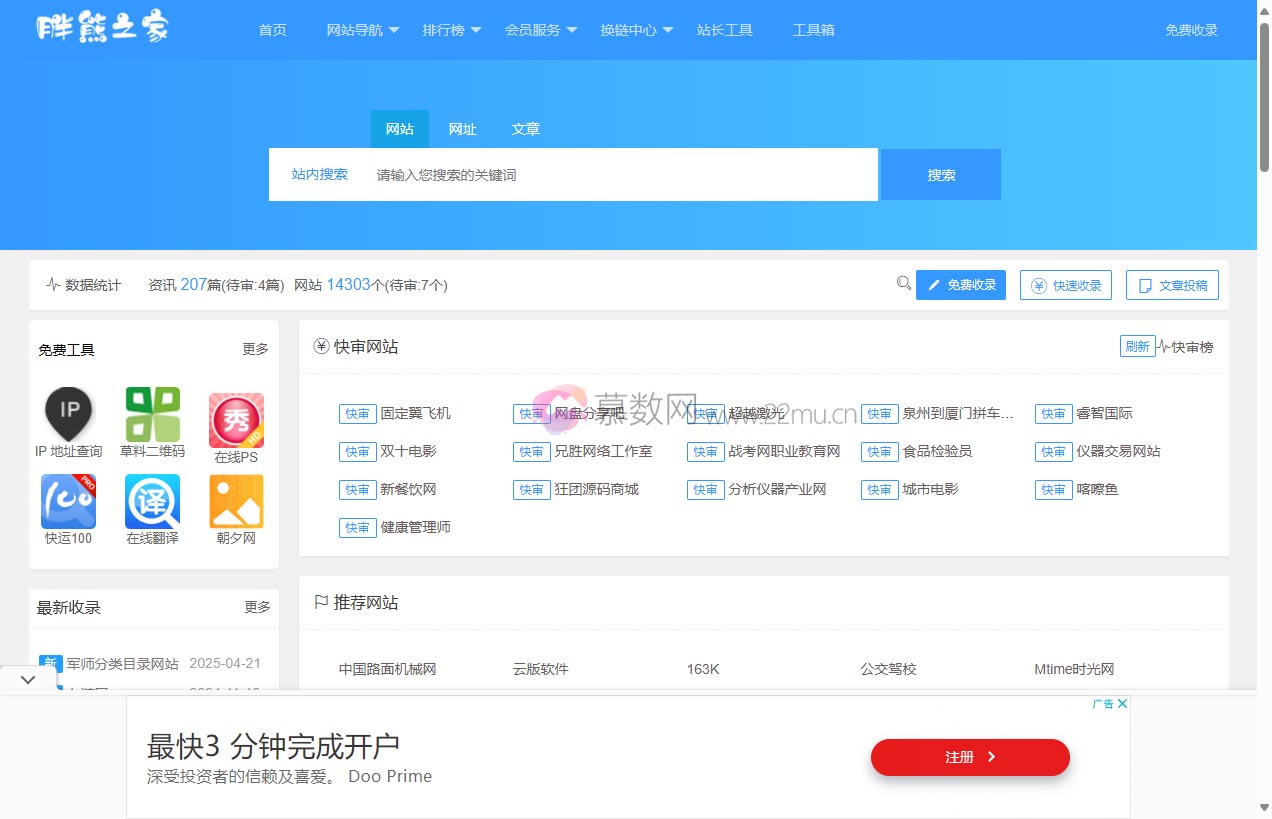
Task: Launch the 在线PS online editor
Action: pos(235,421)
